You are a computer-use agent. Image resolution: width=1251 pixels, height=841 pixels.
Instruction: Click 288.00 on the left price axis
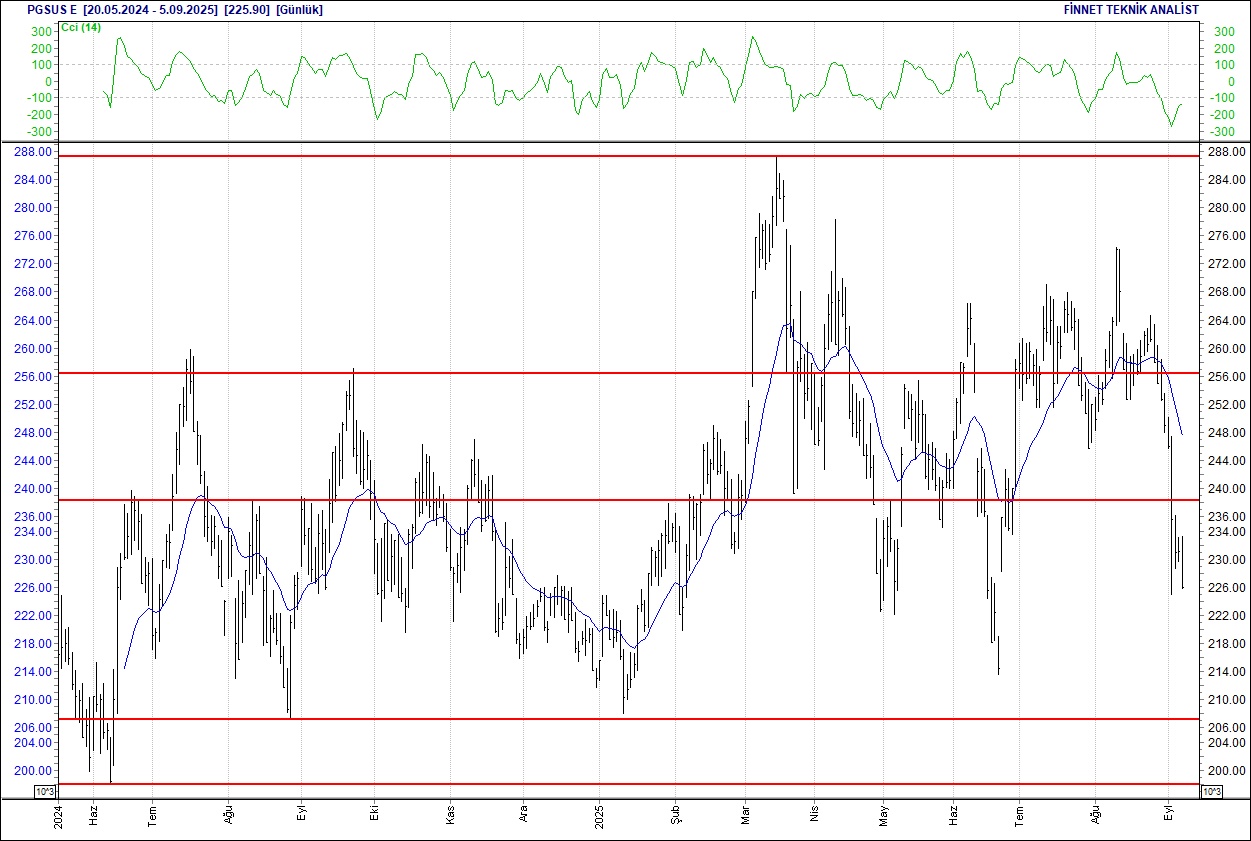[x=35, y=152]
